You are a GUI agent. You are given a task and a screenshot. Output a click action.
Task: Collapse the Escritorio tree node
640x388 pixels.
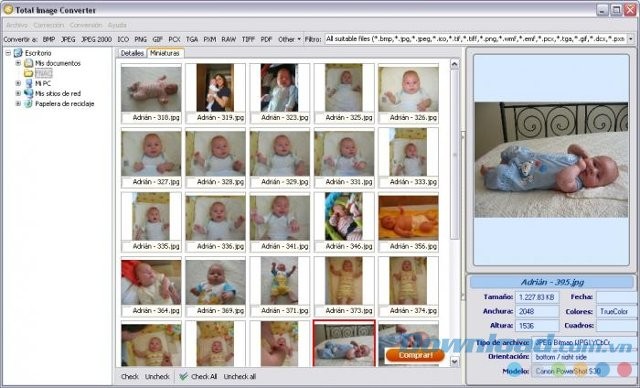point(8,53)
